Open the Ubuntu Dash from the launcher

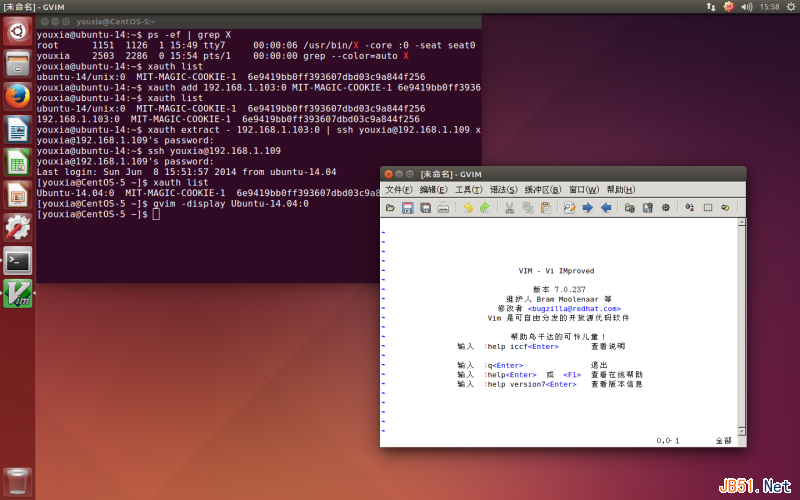pos(18,31)
